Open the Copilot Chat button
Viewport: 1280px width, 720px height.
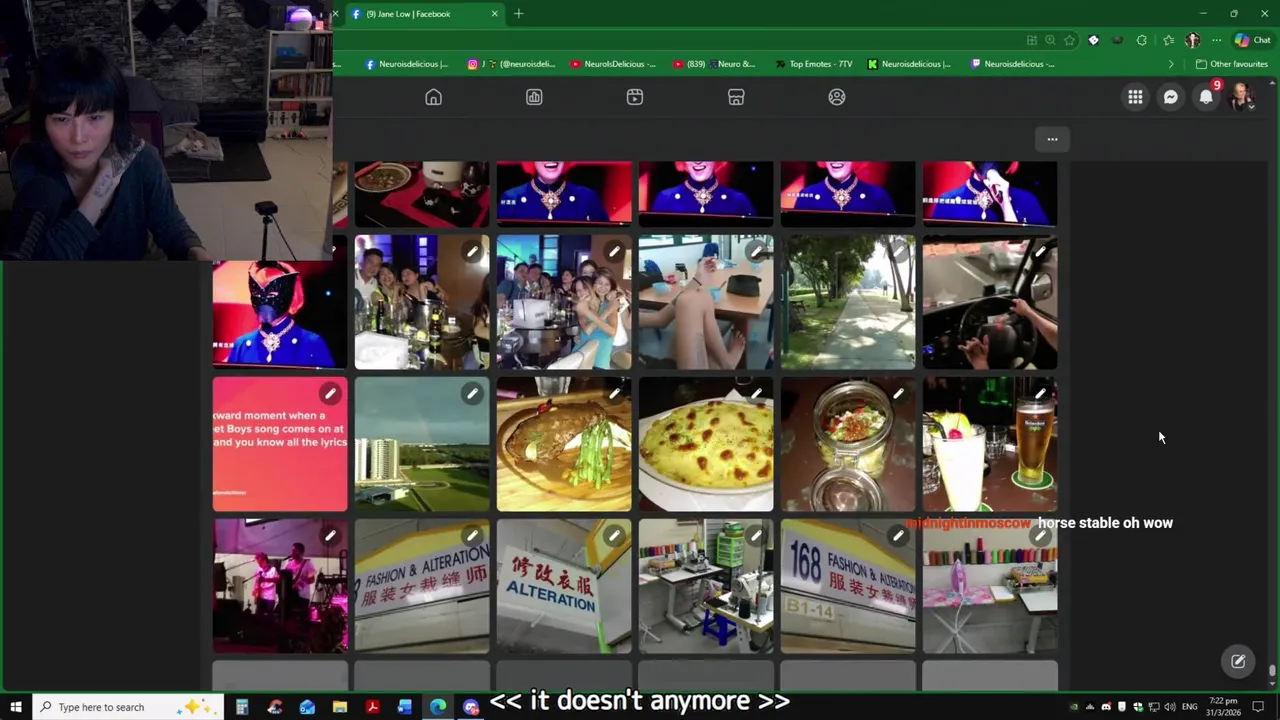coord(1251,40)
